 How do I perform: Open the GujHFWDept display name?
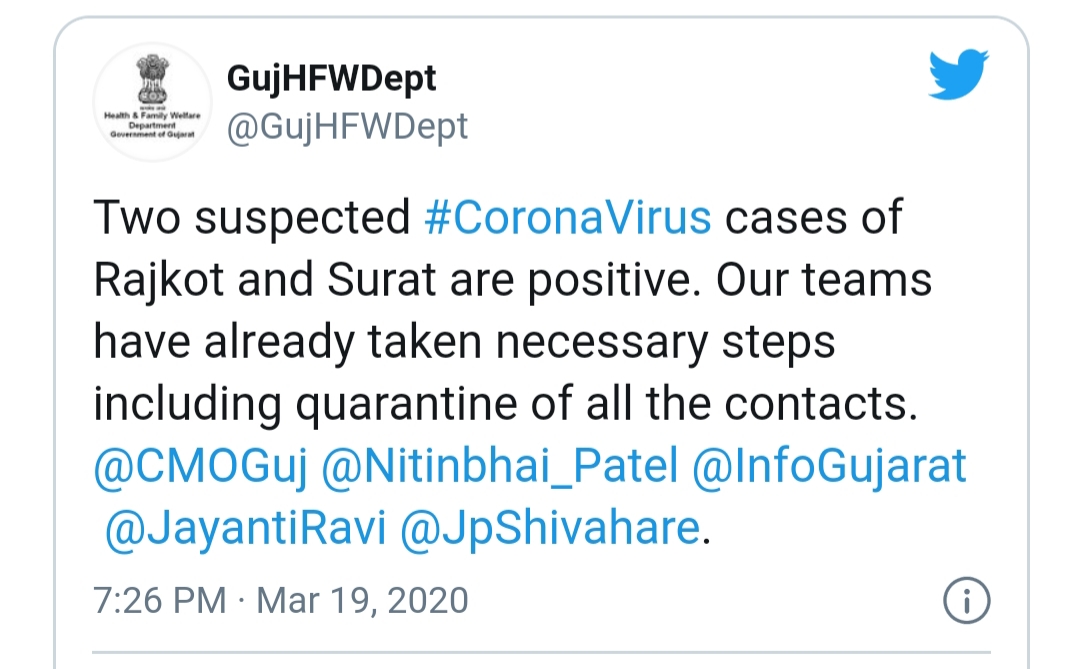pyautogui.click(x=331, y=79)
